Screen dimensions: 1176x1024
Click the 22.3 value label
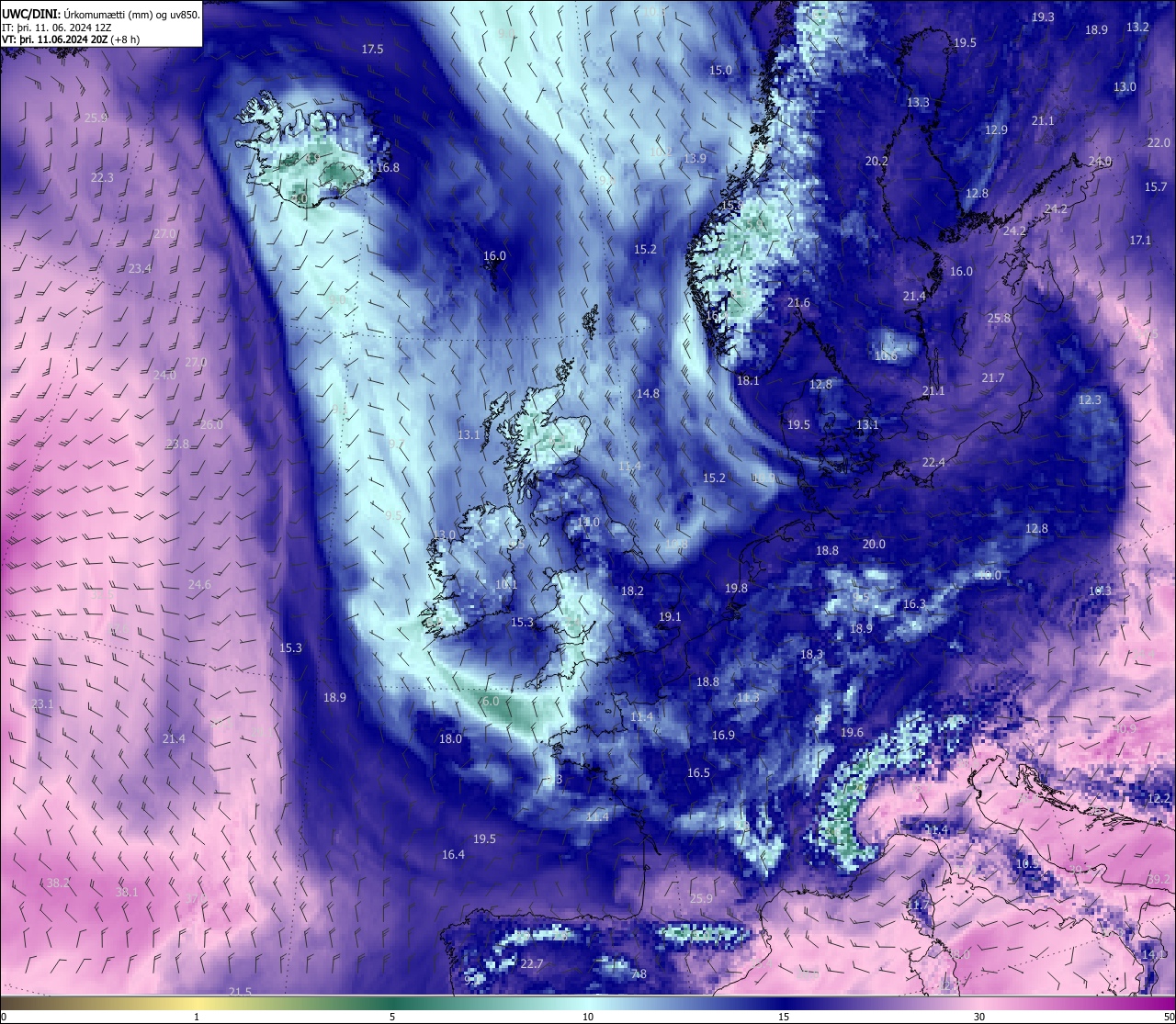(102, 178)
